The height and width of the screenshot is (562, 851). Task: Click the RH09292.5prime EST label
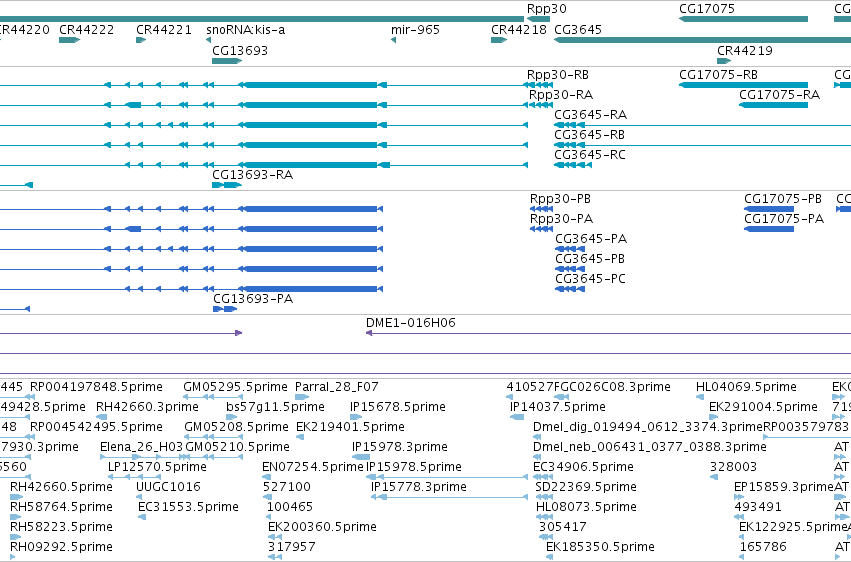click(x=61, y=547)
